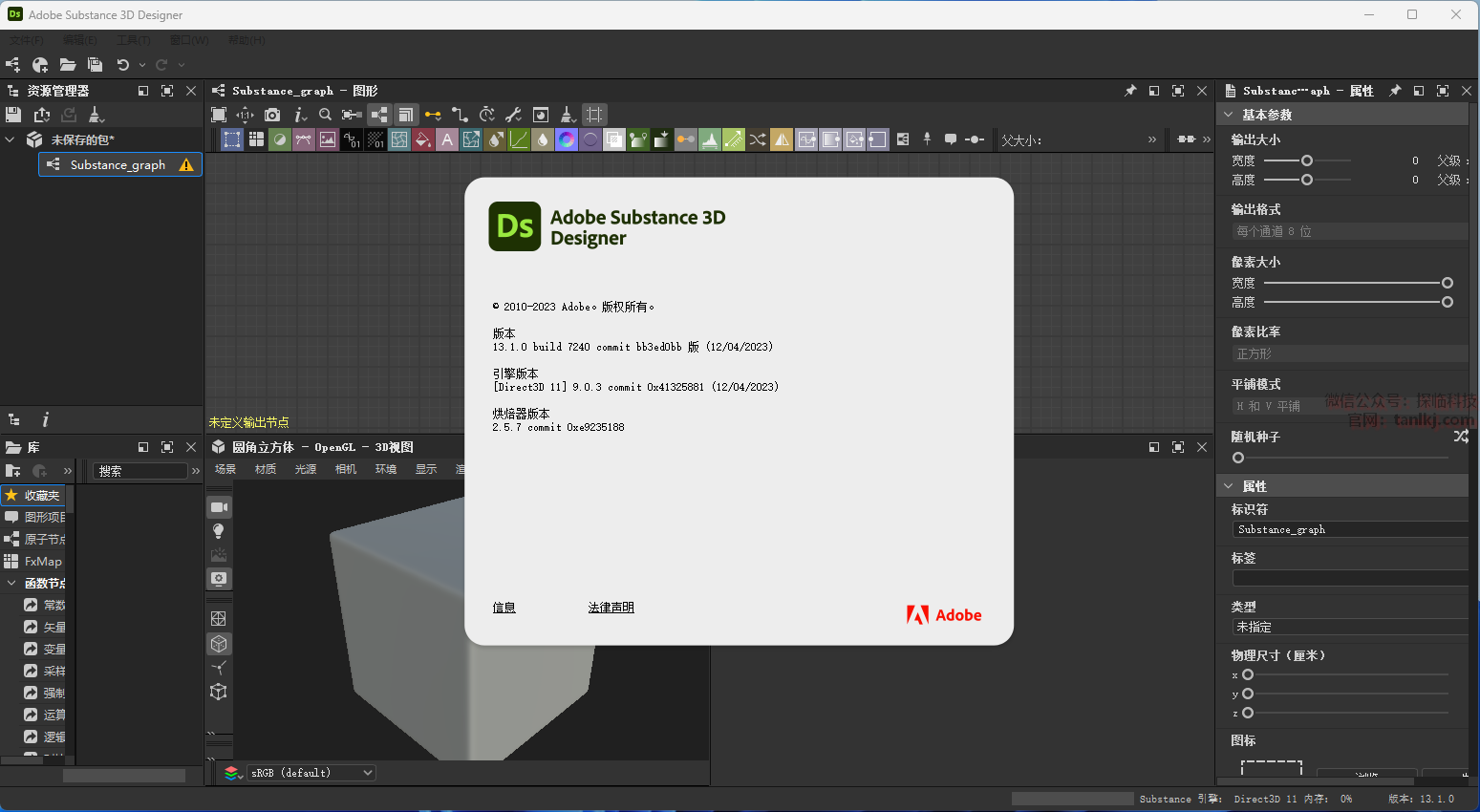Open the sRGB (default) color space dropdown

(311, 773)
